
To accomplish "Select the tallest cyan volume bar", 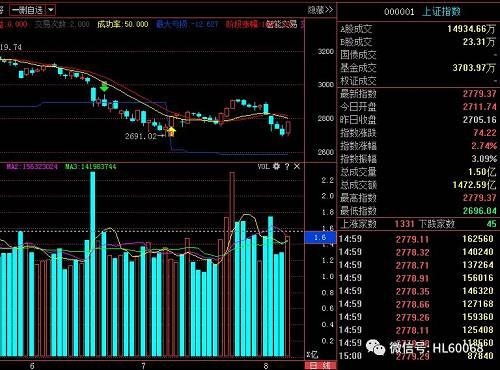I will tap(93, 264).
